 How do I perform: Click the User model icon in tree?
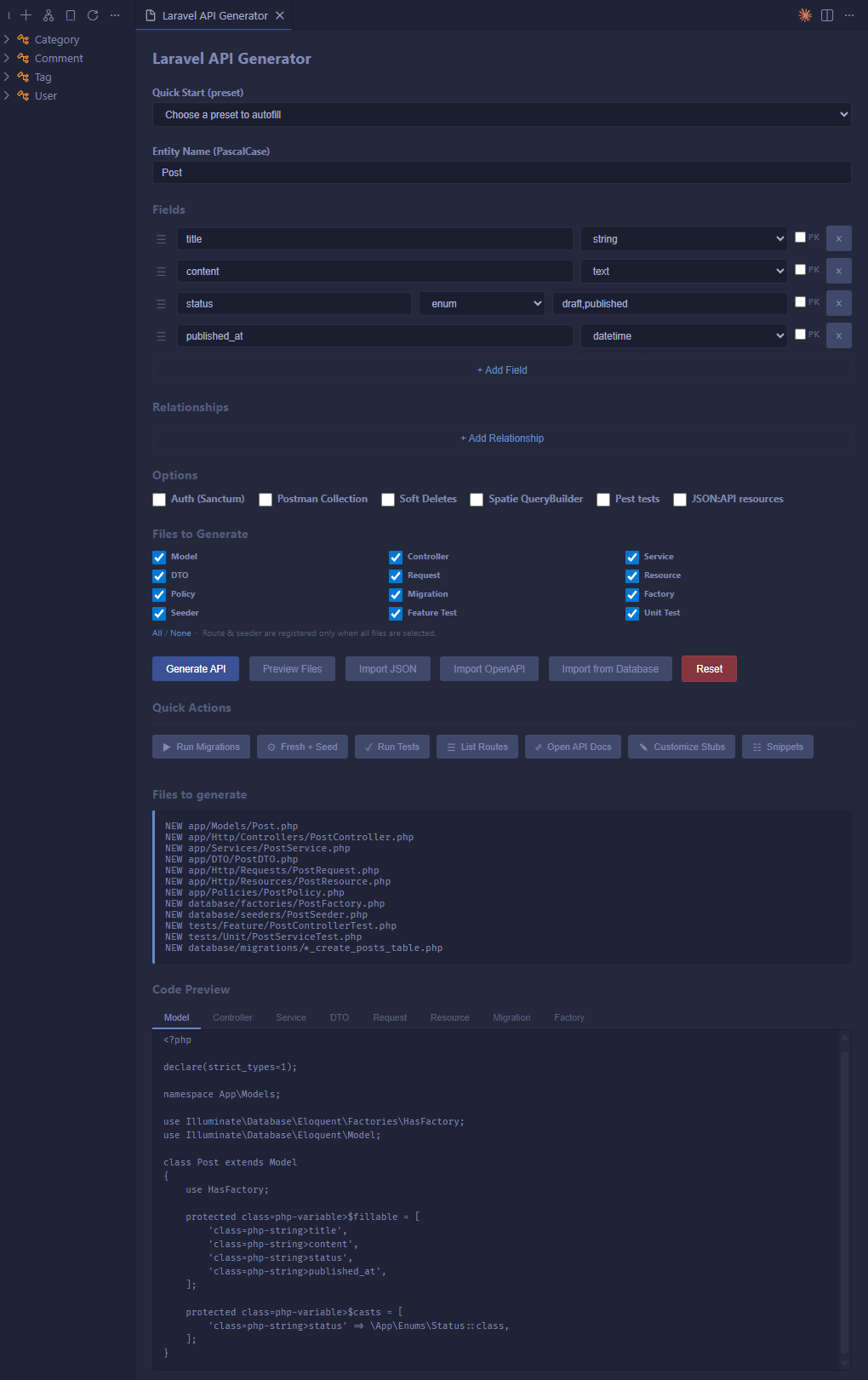click(x=23, y=95)
